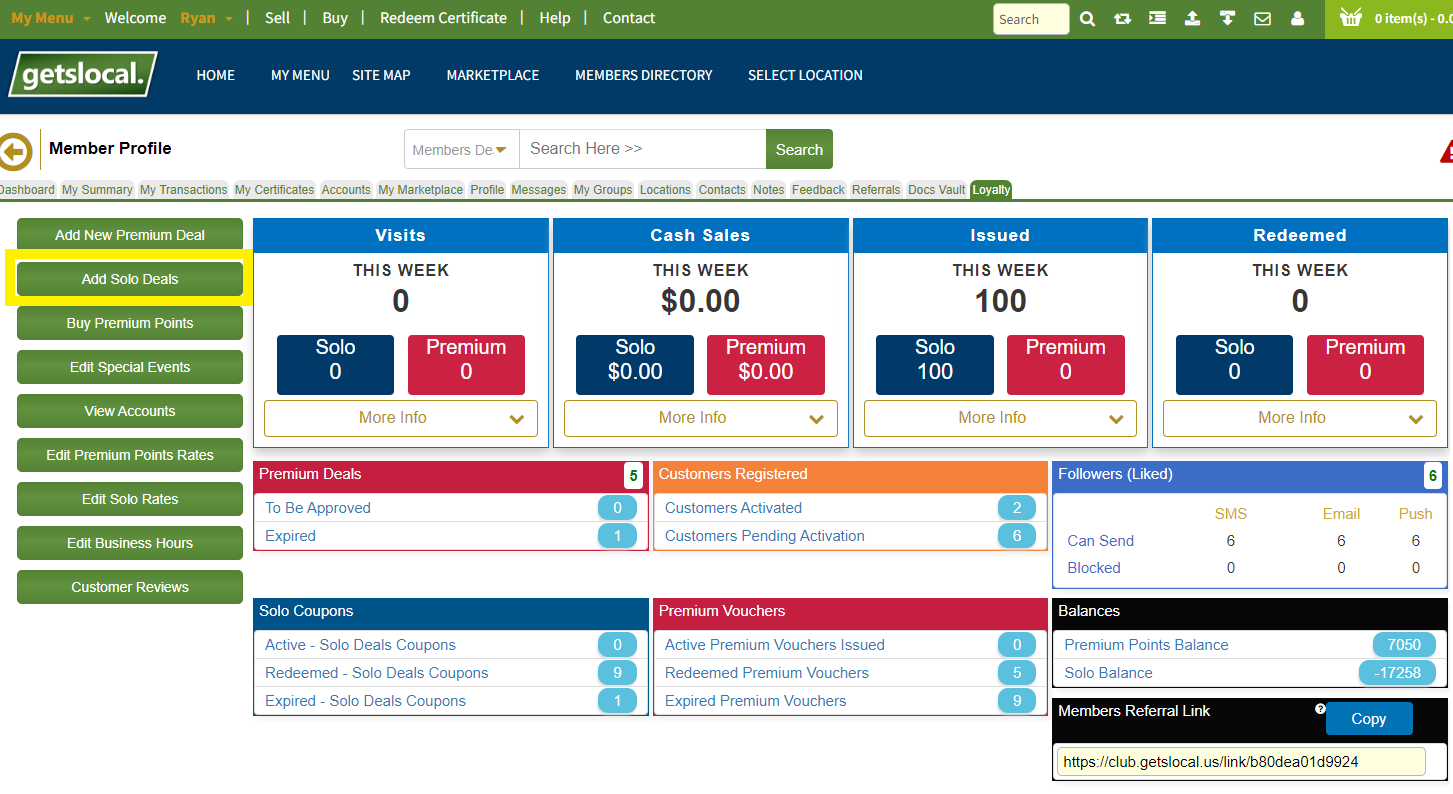Click the gold back arrow circle icon
The width and height of the screenshot is (1453, 794).
point(15,152)
